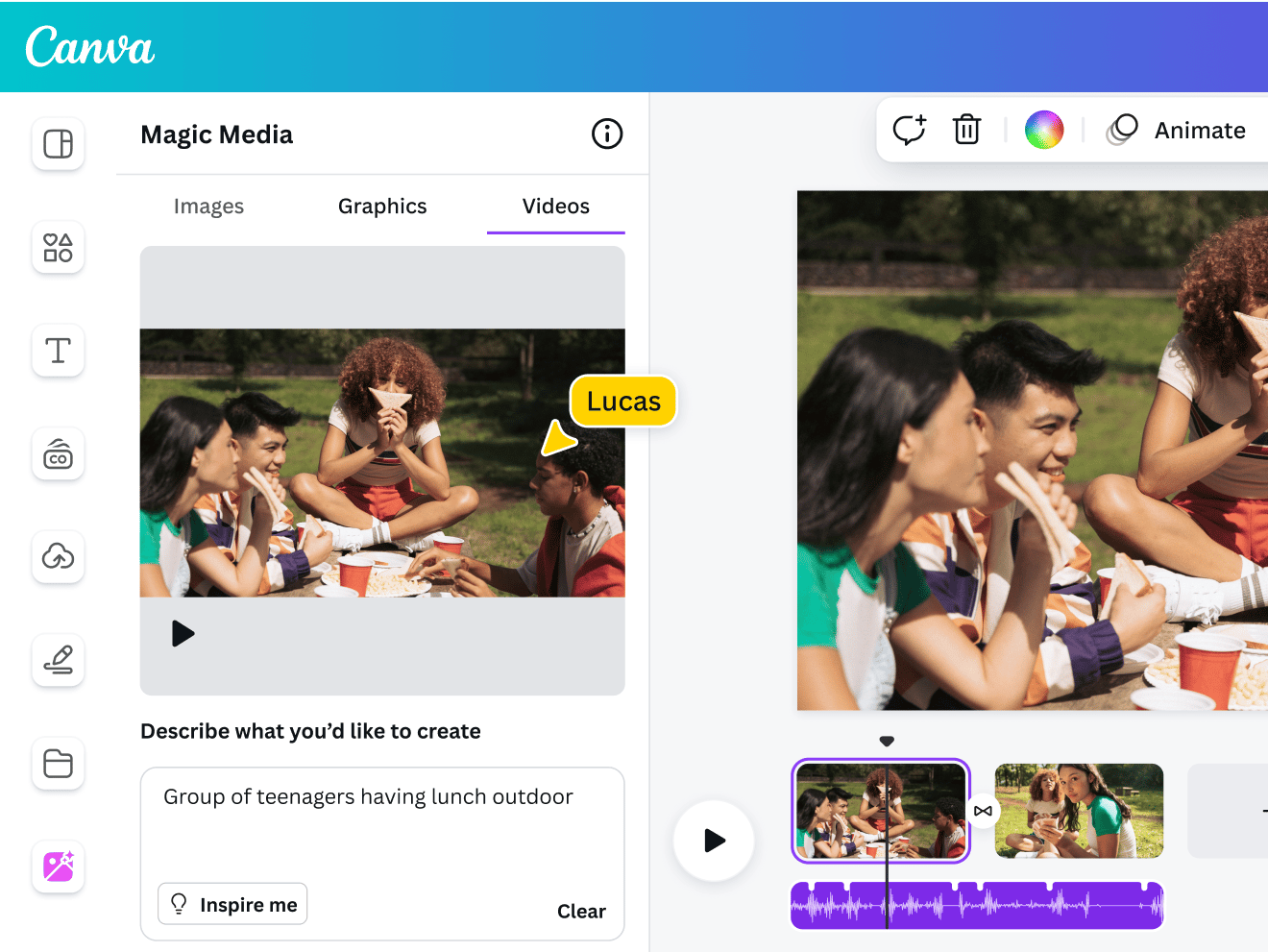Delete the selected clip with the trash icon
Image resolution: width=1268 pixels, height=952 pixels.
pyautogui.click(x=966, y=130)
